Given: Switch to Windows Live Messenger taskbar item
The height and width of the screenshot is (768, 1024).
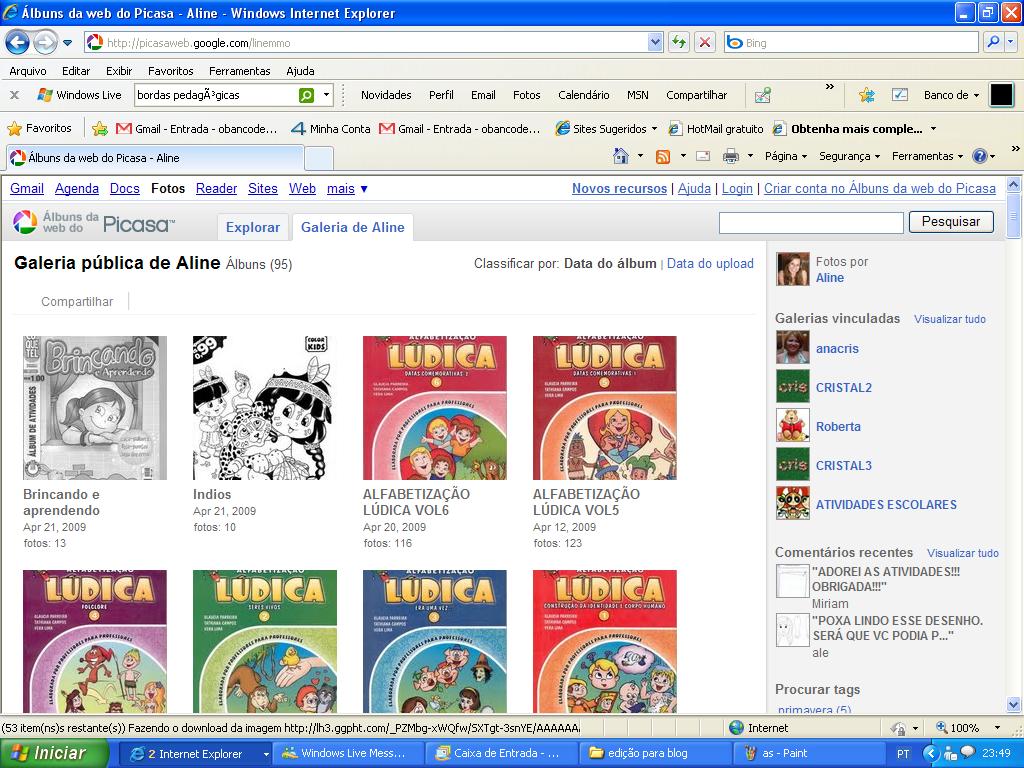Looking at the screenshot, I should 347,754.
